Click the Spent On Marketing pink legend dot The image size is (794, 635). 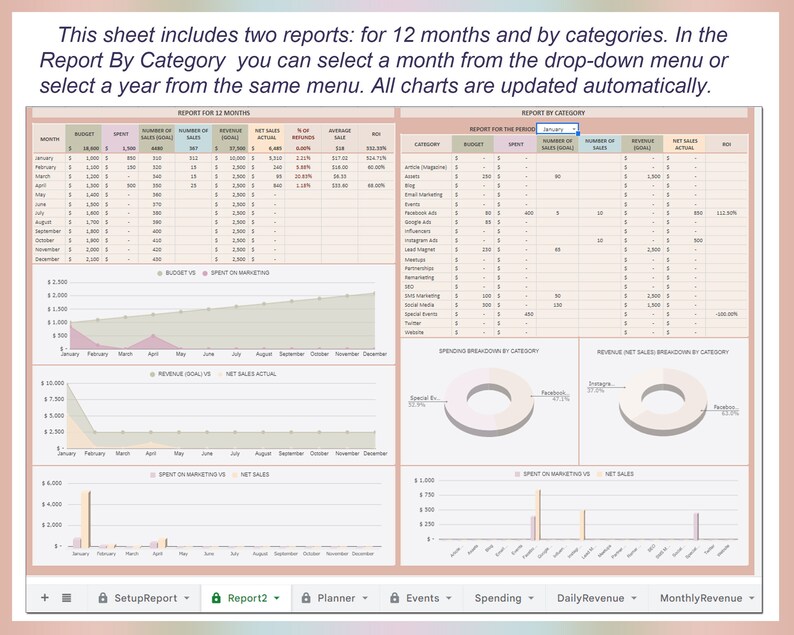pyautogui.click(x=205, y=273)
